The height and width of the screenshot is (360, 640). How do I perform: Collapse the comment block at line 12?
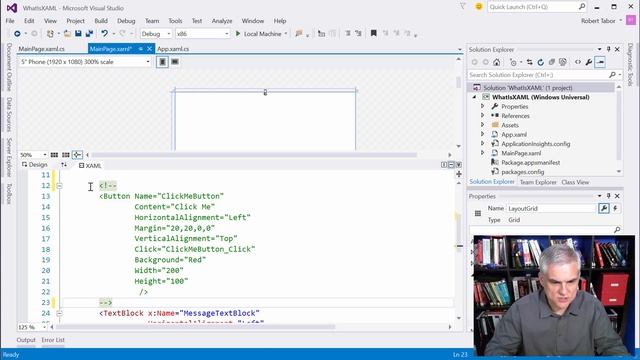pyautogui.click(x=59, y=186)
